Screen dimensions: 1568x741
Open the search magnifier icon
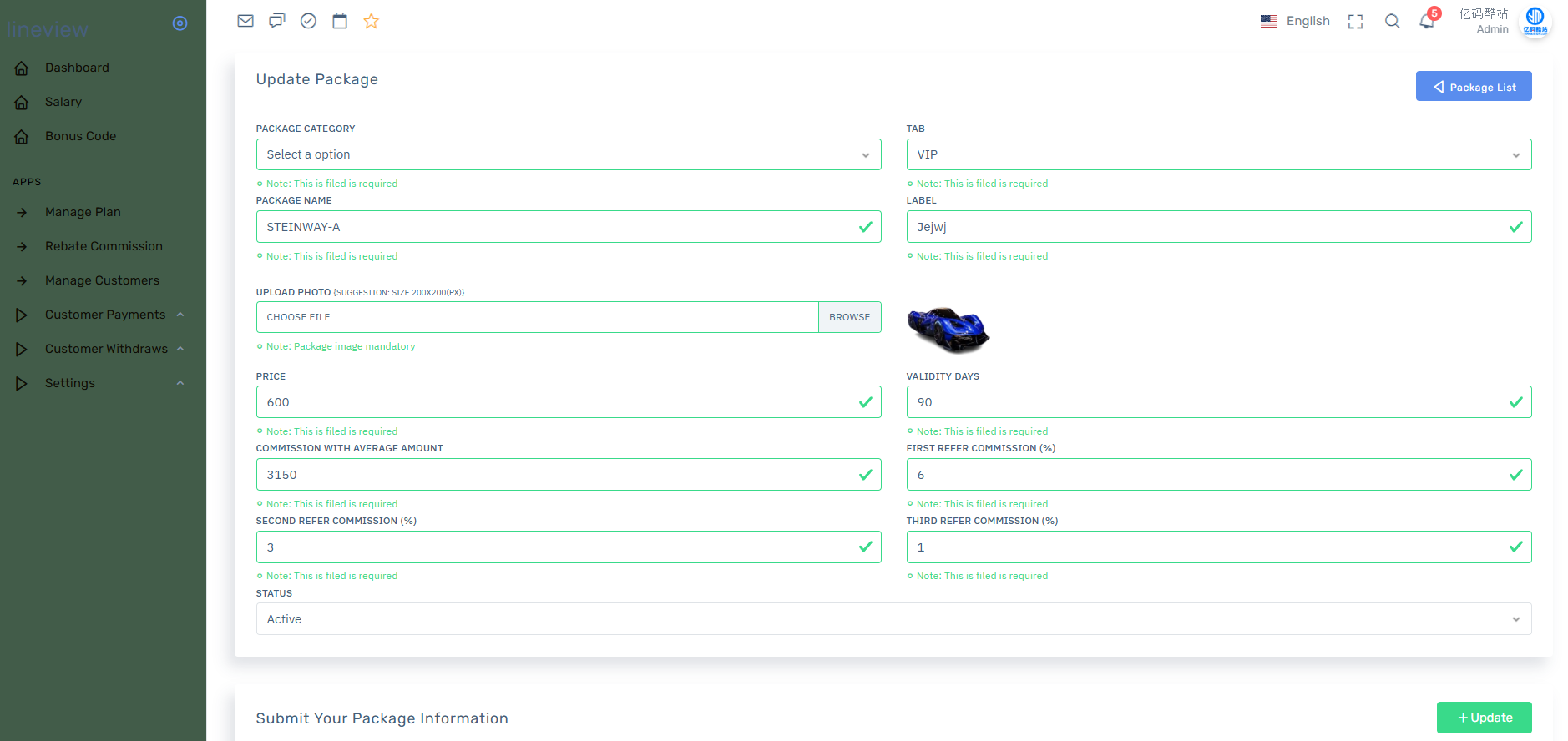point(1392,22)
